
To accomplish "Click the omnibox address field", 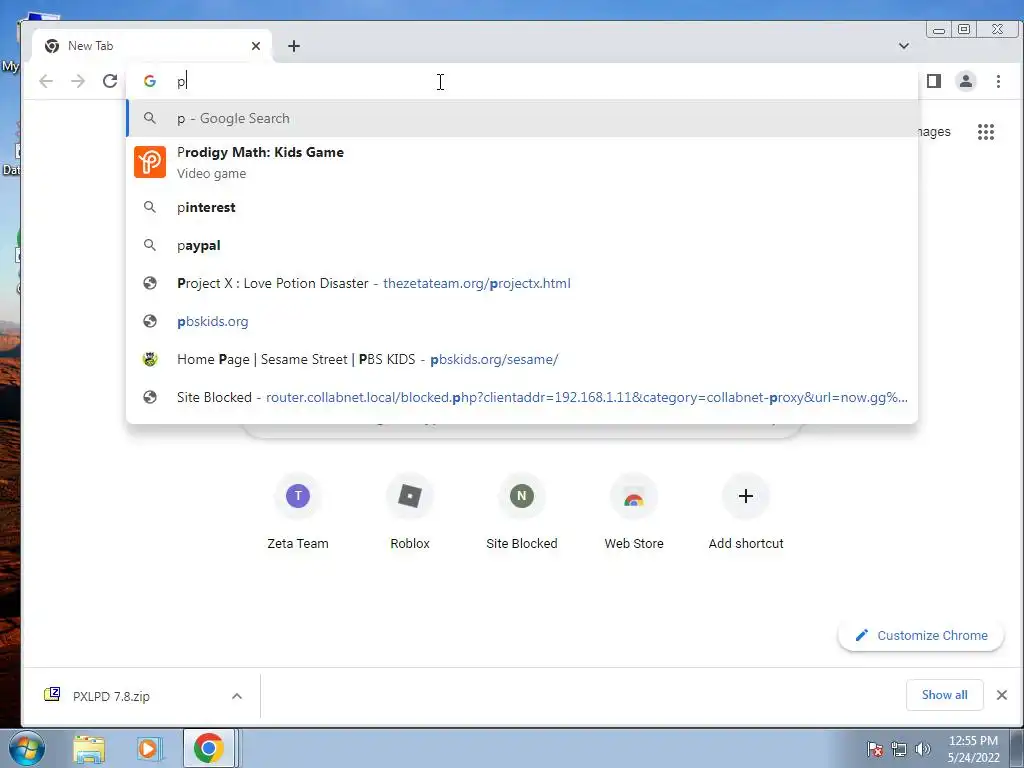I will 522,81.
